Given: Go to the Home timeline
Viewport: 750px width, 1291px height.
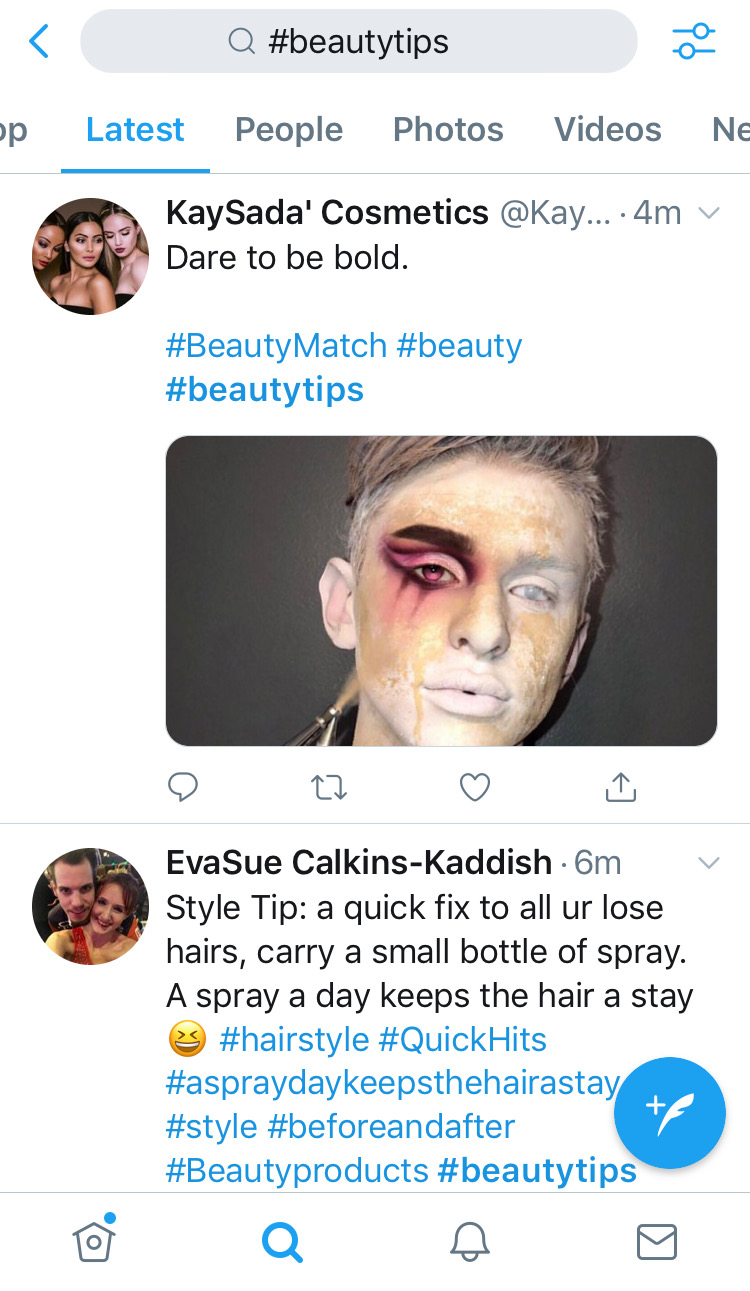Looking at the screenshot, I should (94, 1241).
